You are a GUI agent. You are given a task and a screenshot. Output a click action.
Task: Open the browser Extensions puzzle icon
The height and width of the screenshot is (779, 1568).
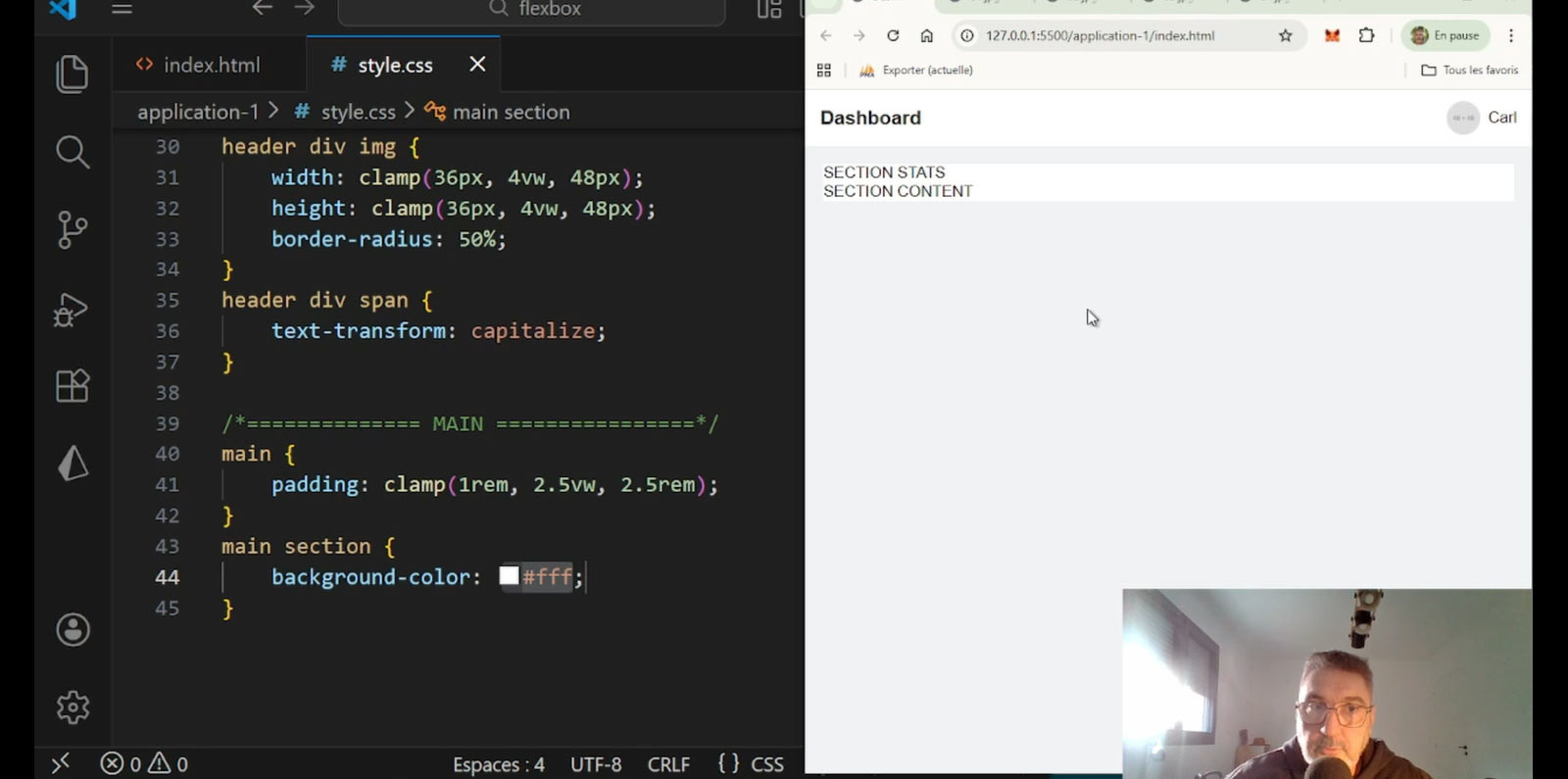click(x=1366, y=36)
